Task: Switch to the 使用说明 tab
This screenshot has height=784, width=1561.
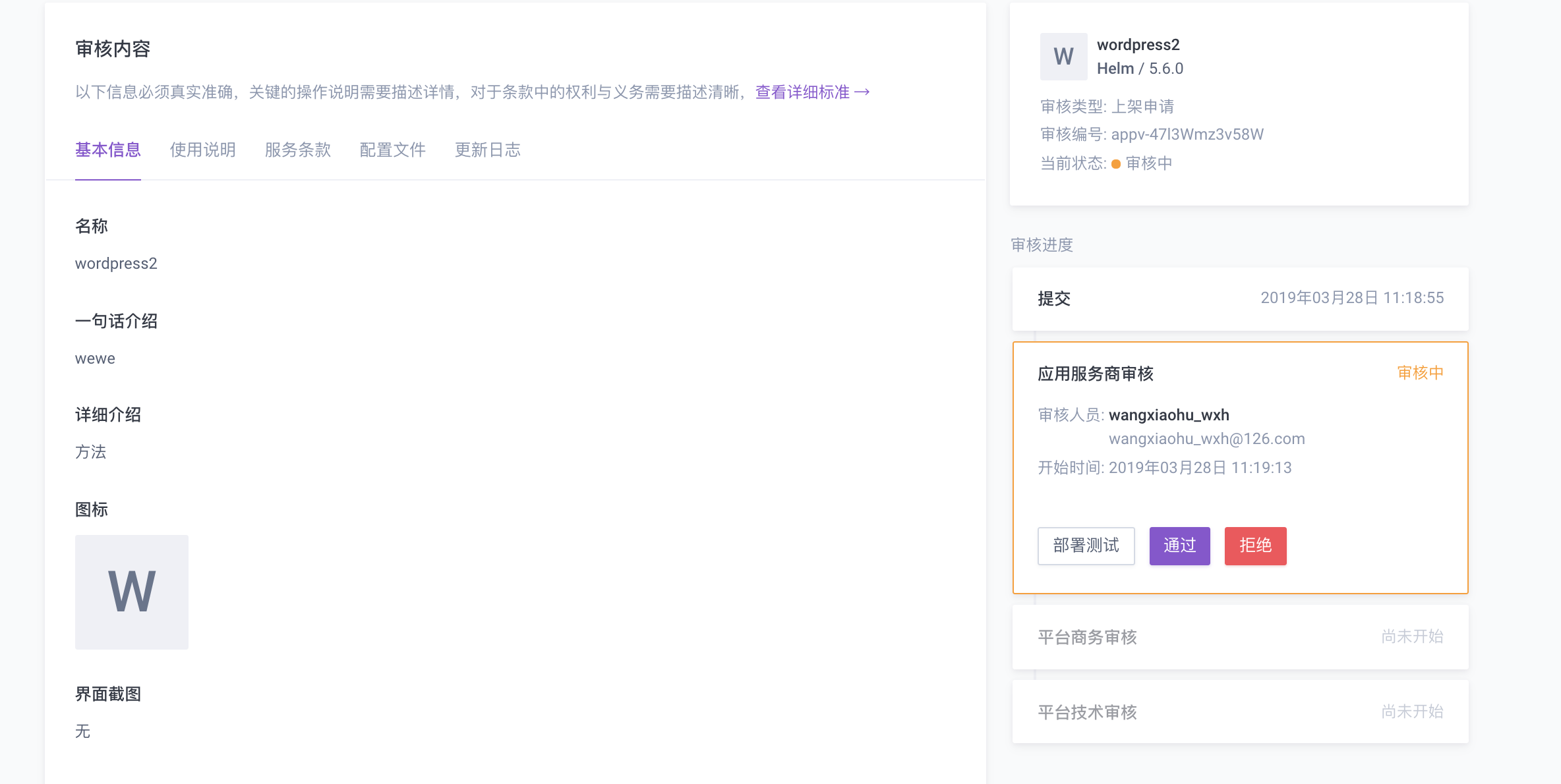Action: click(x=202, y=150)
